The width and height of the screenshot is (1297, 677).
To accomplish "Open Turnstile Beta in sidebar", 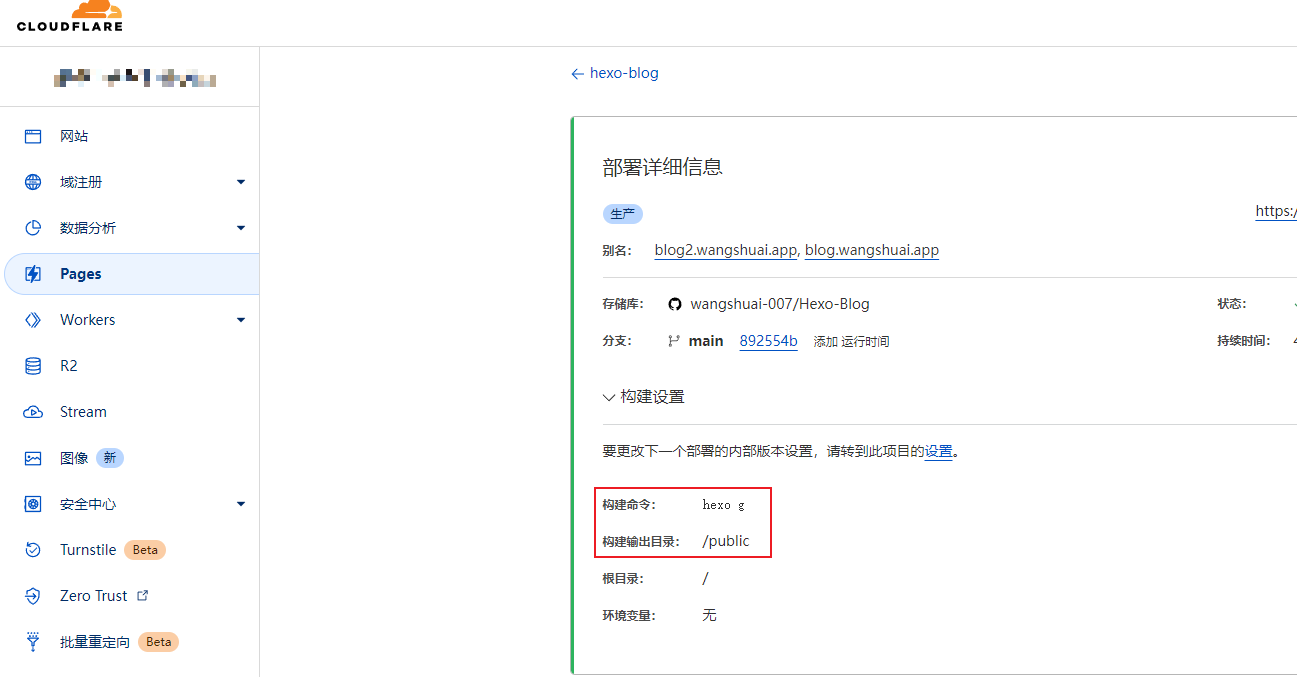I will coord(88,550).
